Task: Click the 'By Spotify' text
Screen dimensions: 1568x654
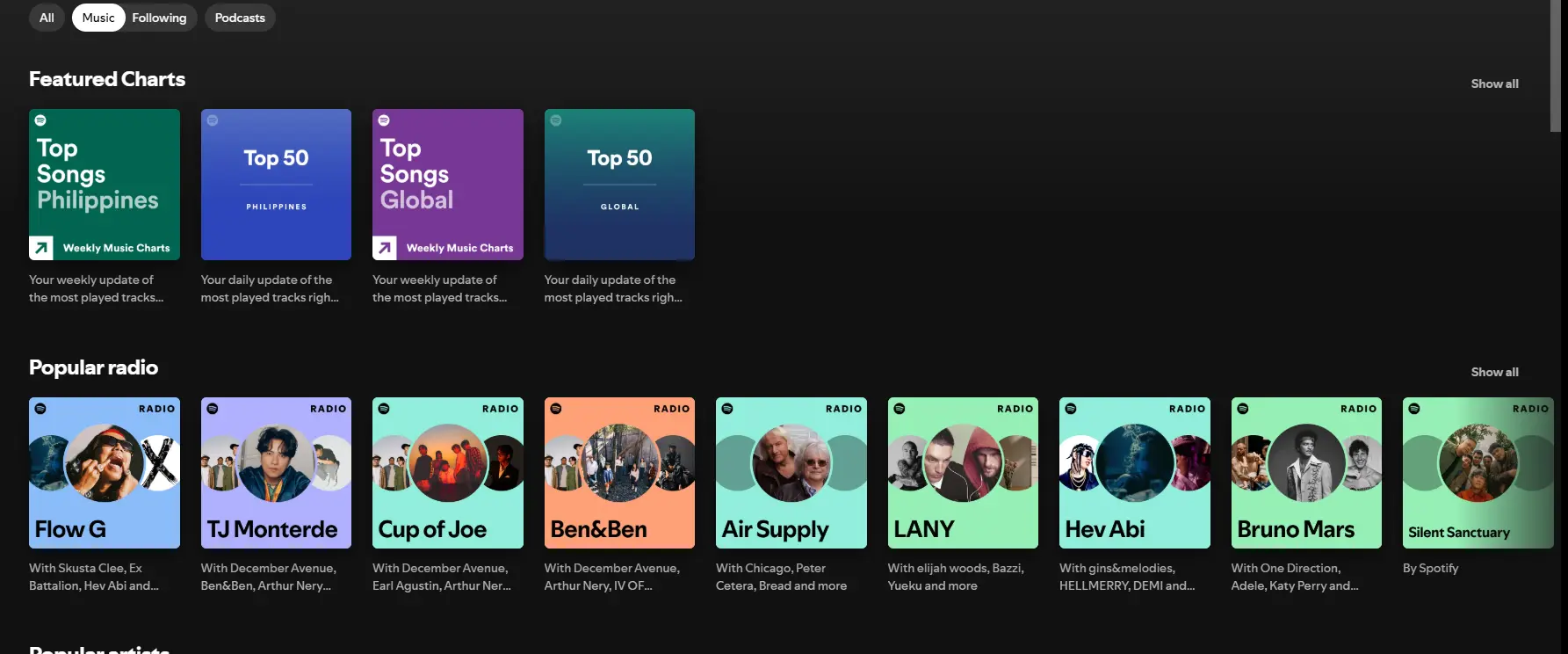Action: pos(1431,569)
